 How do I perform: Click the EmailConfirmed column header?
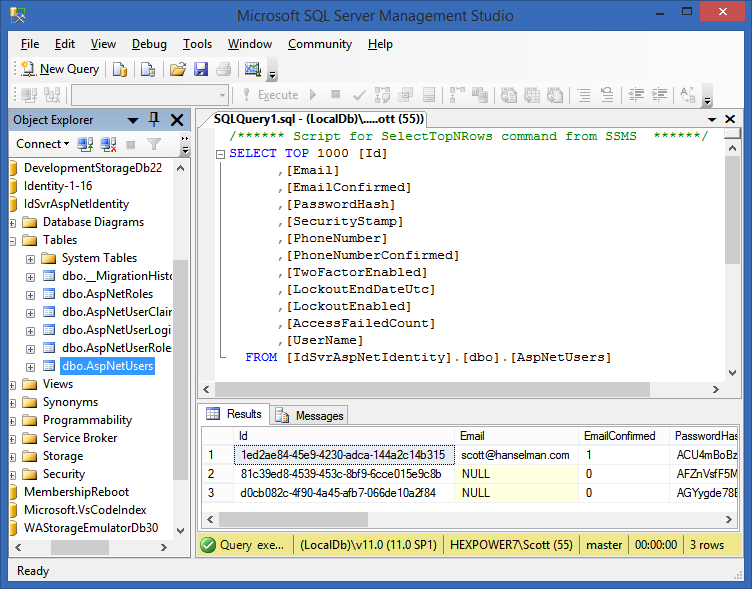pyautogui.click(x=623, y=436)
